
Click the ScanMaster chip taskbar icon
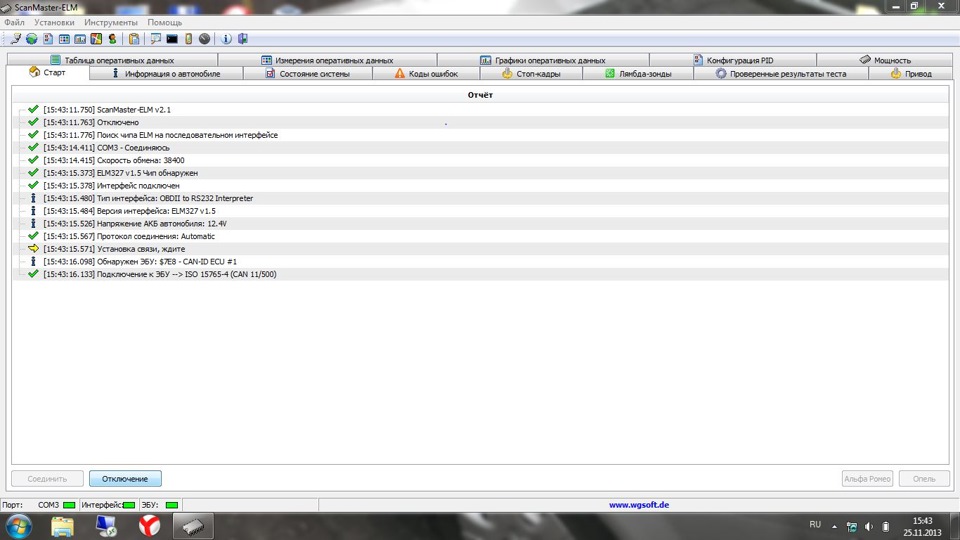(x=193, y=526)
